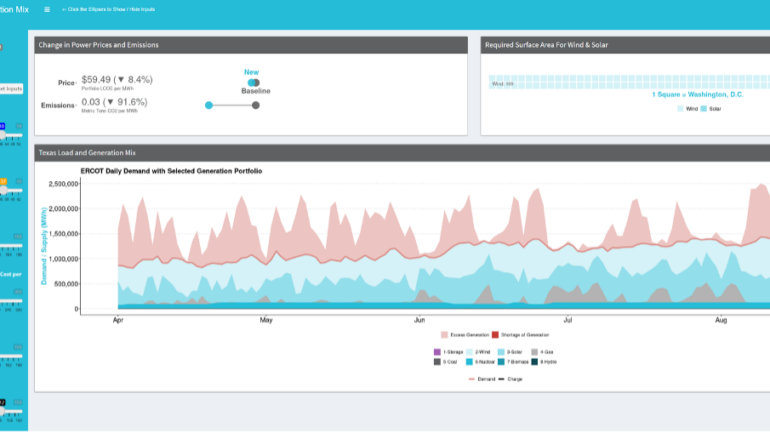Viewport: 770px width, 433px height.
Task: Click the Wind legend swatch in surface area panel
Action: [680, 107]
